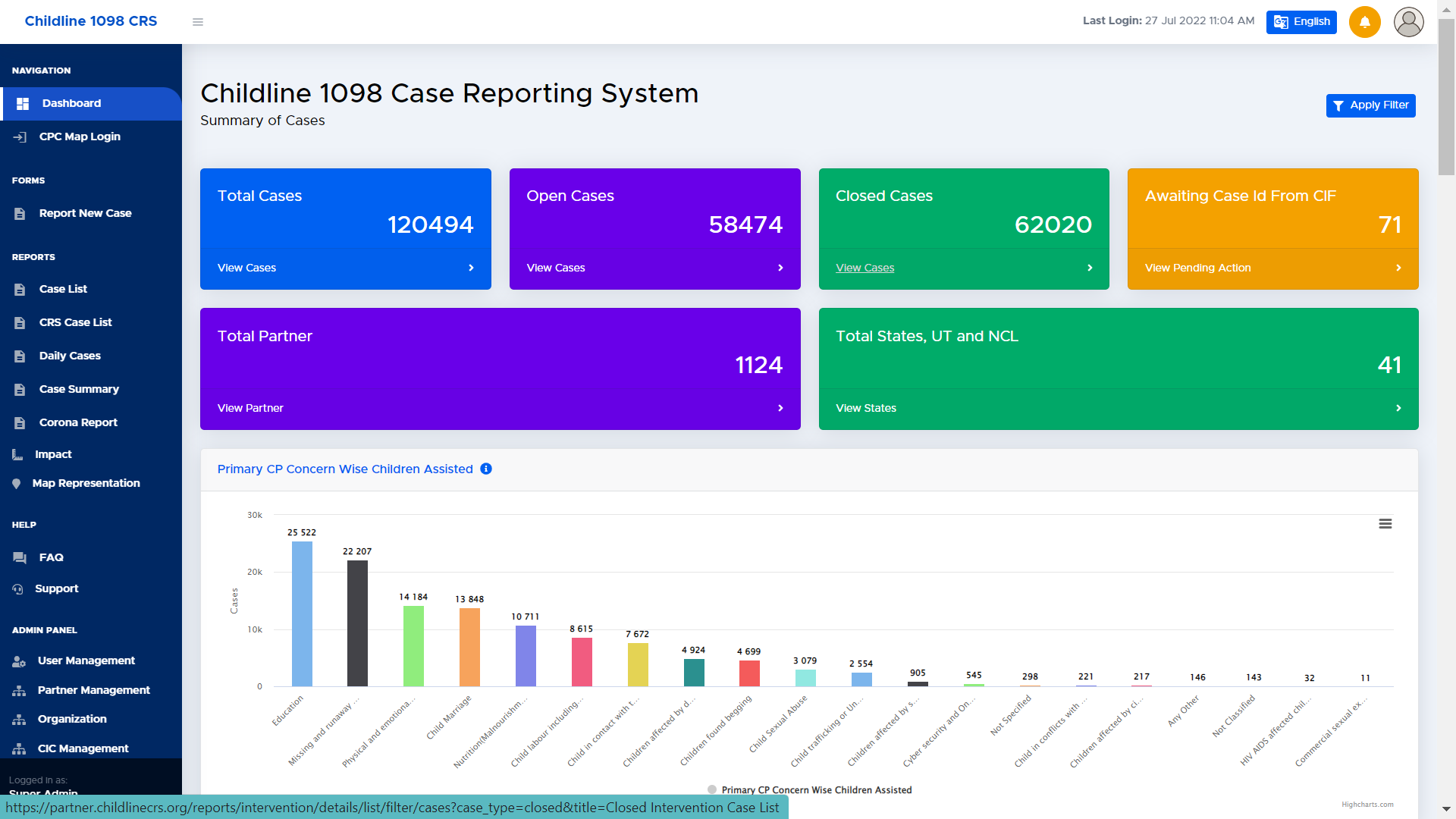Click View Cases link under Open Cases
The height and width of the screenshot is (819, 1456).
556,268
